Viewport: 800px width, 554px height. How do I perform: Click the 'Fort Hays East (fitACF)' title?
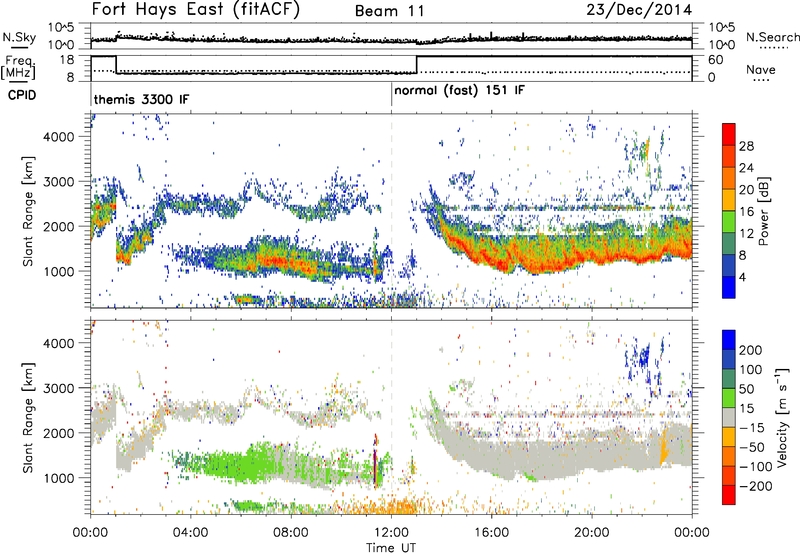tap(195, 9)
